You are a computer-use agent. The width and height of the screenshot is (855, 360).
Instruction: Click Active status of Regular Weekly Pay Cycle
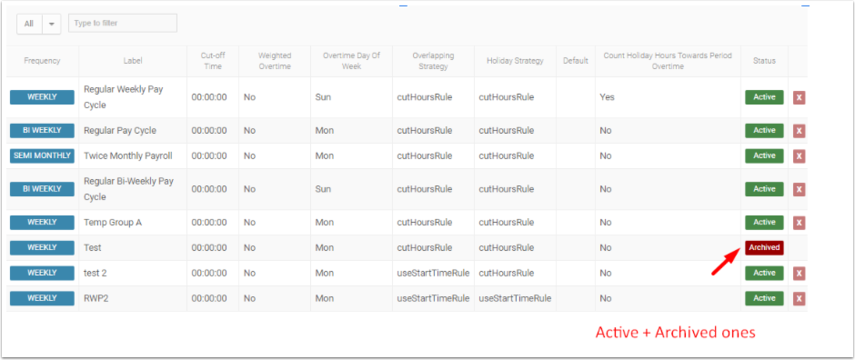764,97
